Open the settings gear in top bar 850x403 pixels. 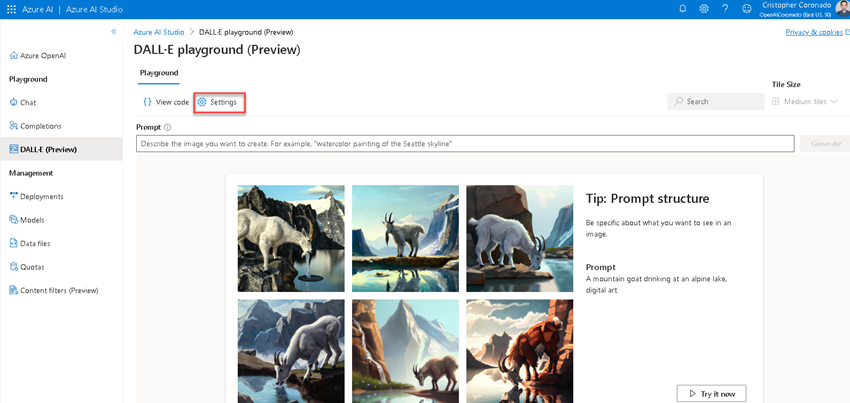pos(704,8)
